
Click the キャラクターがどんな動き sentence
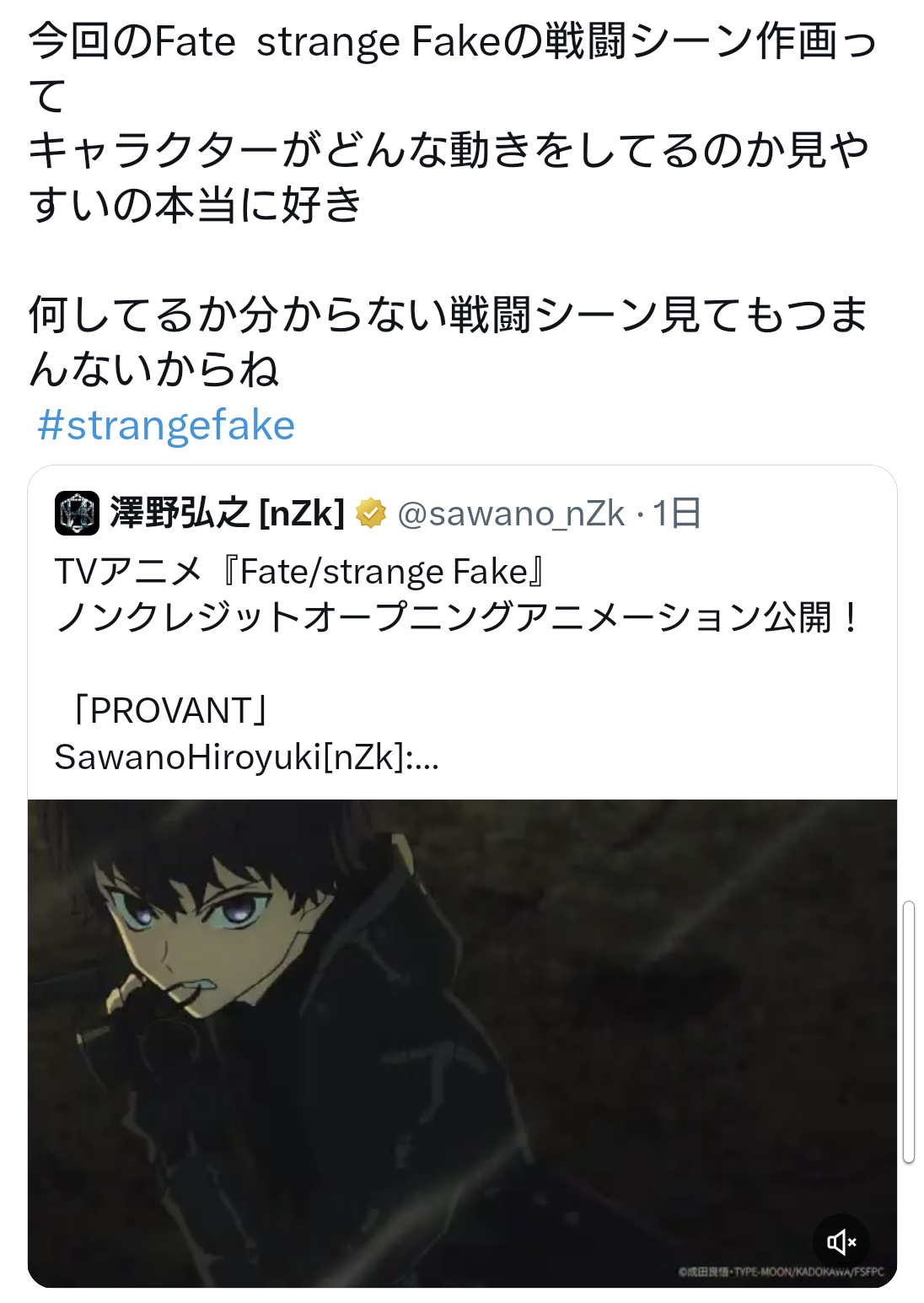[449, 150]
